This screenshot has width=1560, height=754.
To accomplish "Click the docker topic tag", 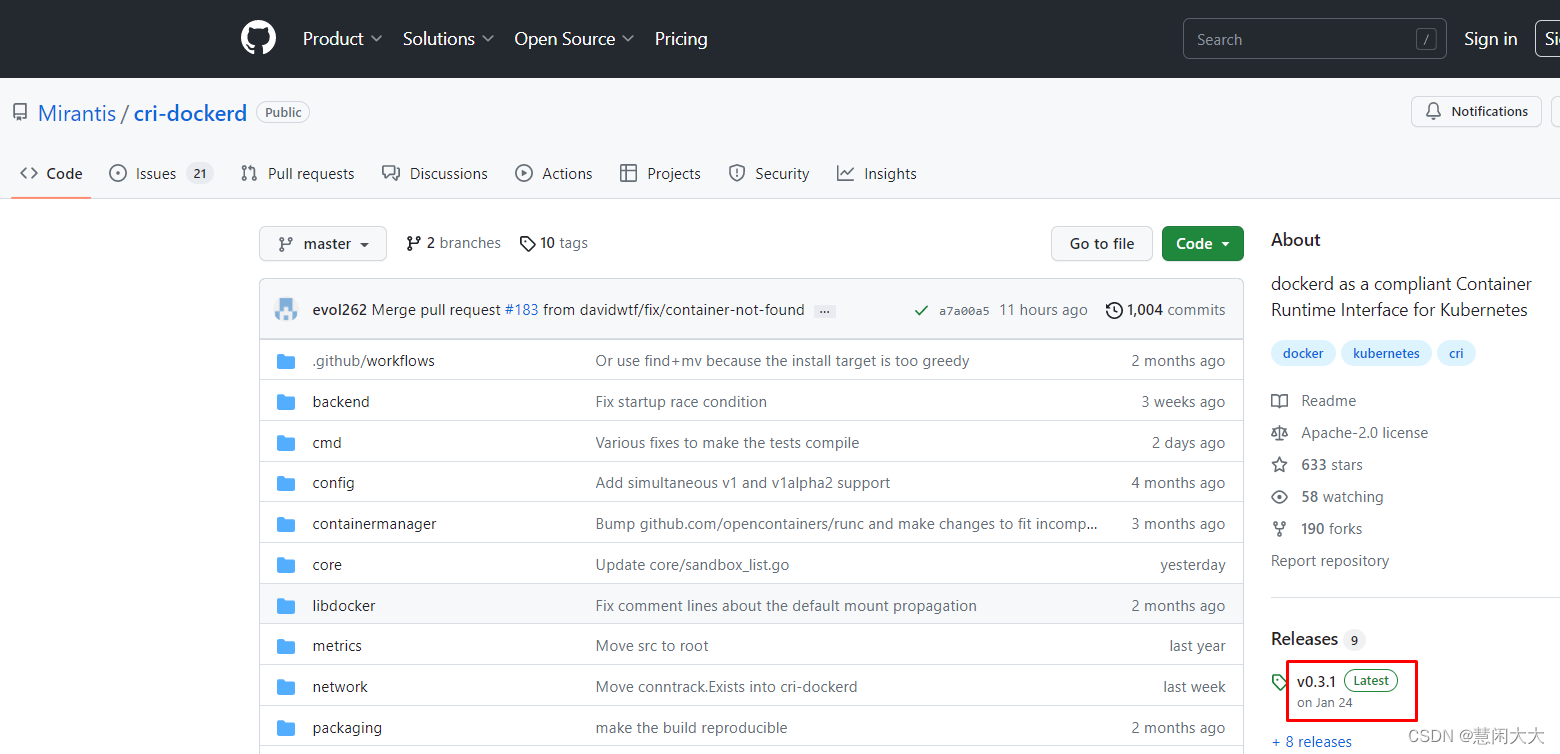I will tap(1303, 353).
